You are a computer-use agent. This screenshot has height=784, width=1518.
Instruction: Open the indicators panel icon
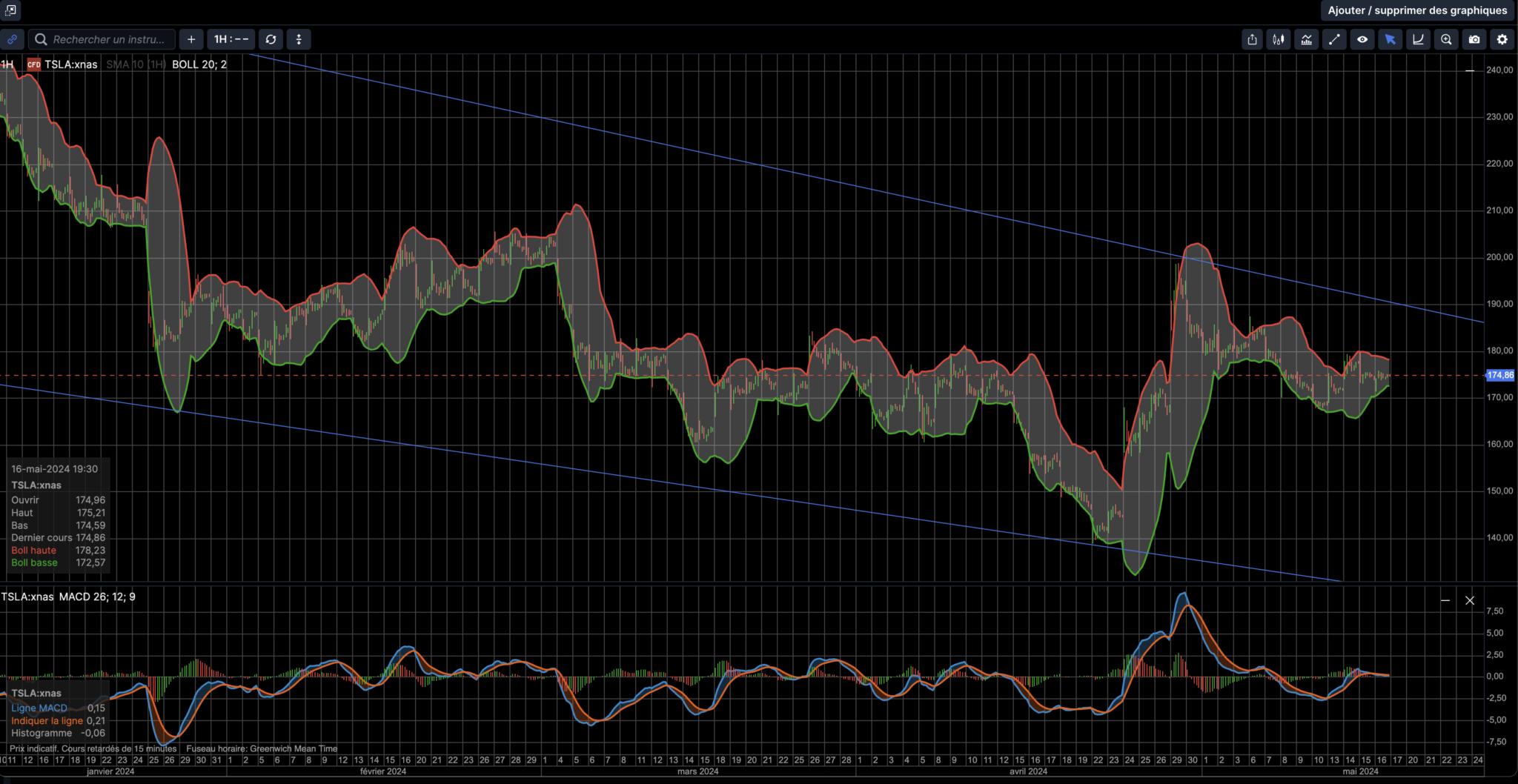click(x=1307, y=39)
